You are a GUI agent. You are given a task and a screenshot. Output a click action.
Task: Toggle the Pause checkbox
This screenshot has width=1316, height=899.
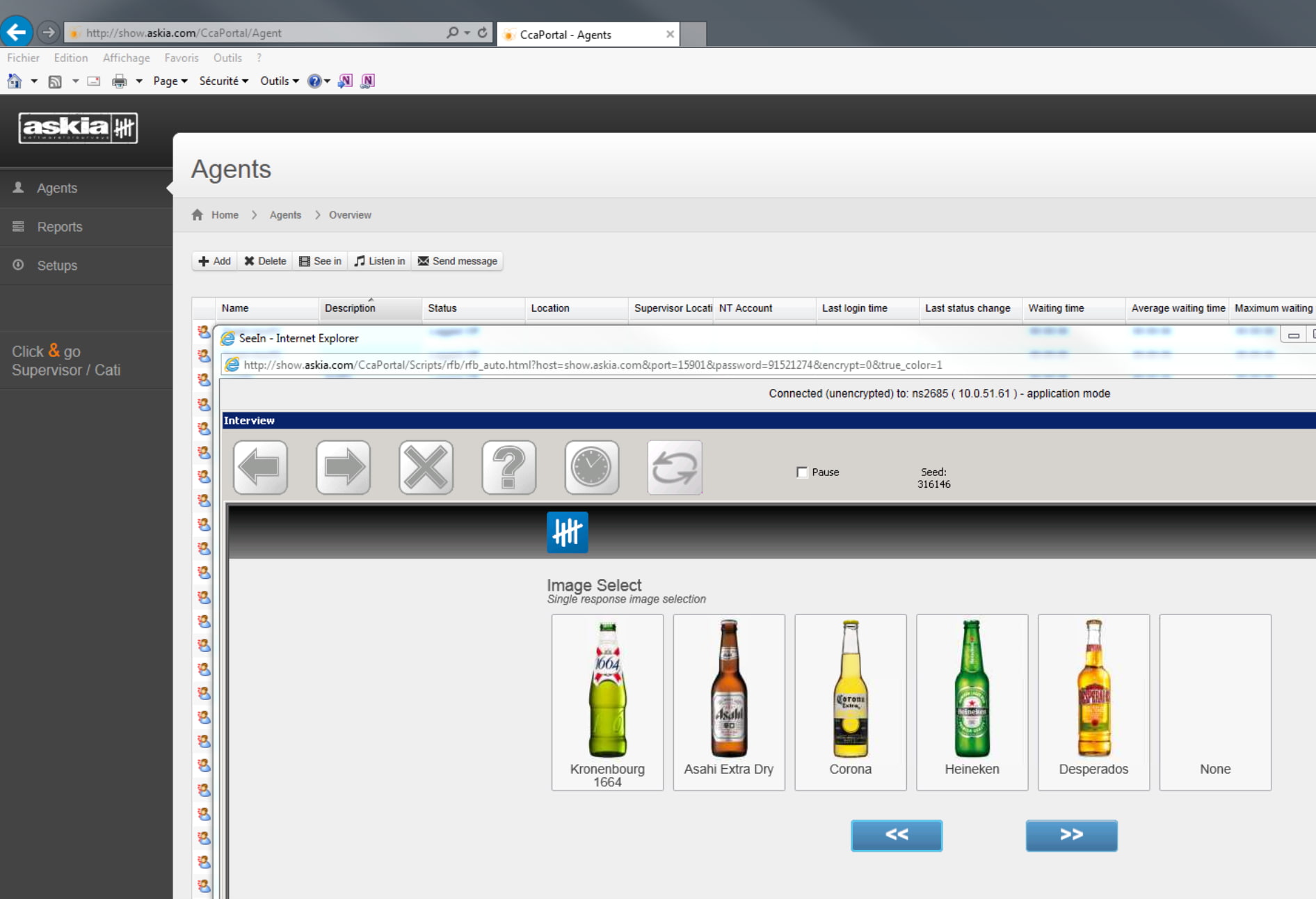pos(802,472)
